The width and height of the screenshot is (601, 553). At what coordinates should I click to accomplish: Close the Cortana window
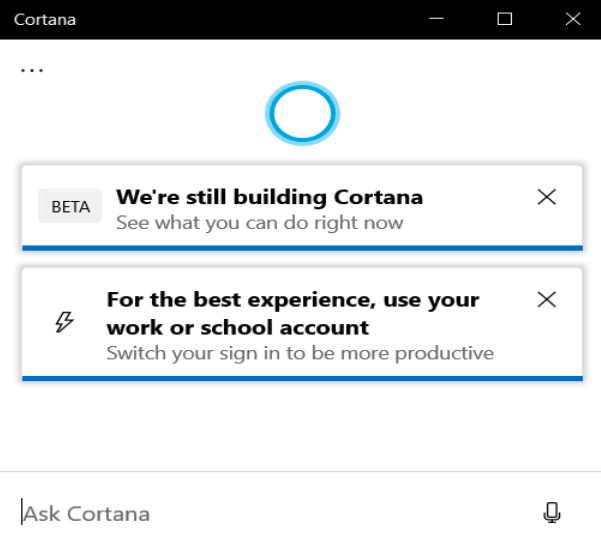click(573, 19)
